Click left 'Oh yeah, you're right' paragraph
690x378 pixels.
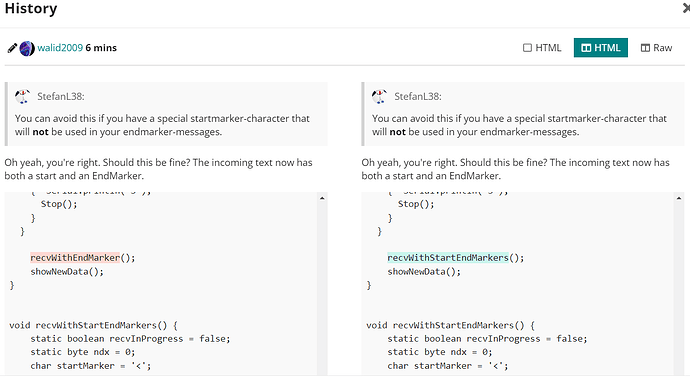[x=158, y=169]
